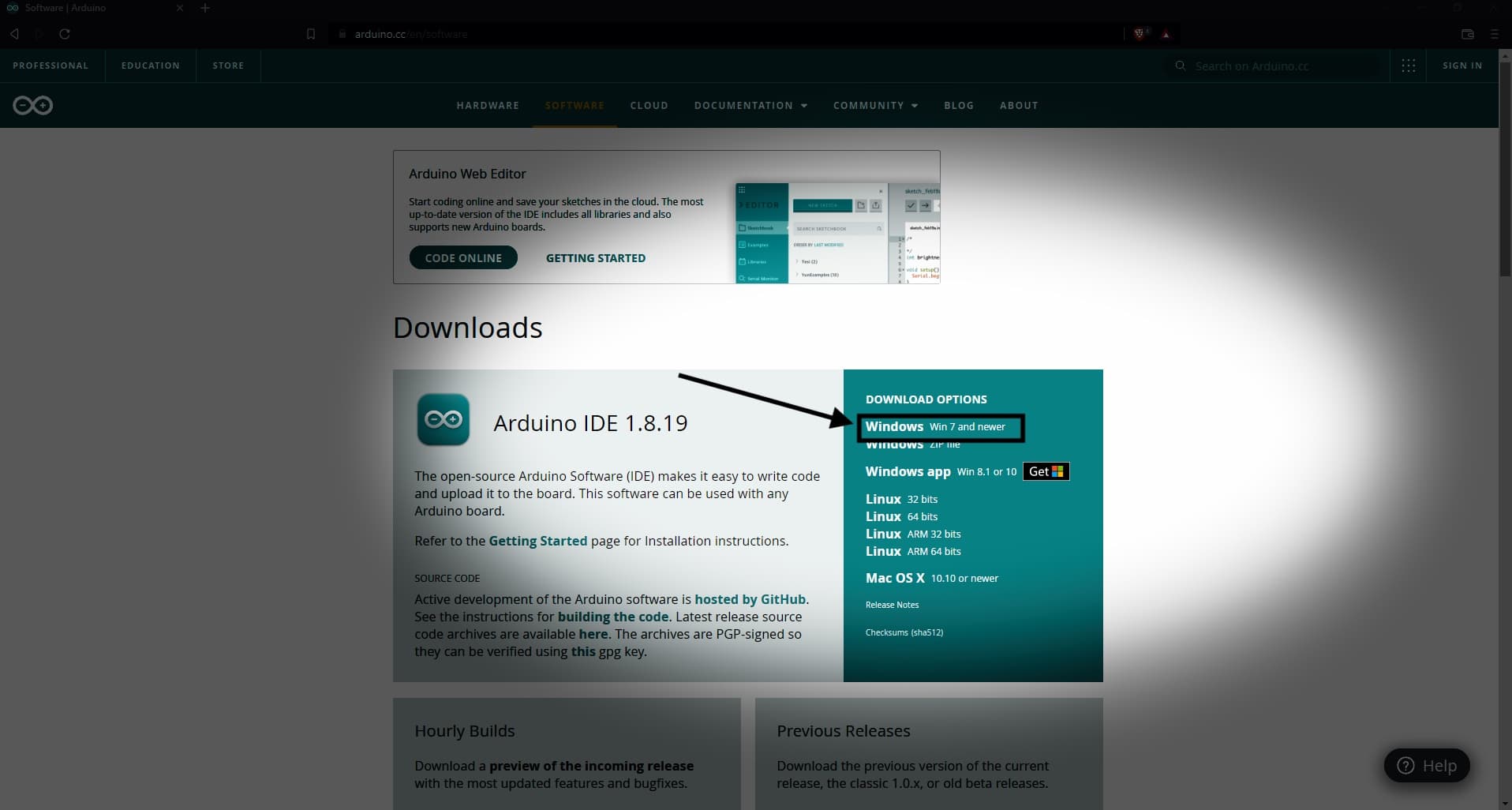1512x810 pixels.
Task: Reload the page with refresh icon
Action: tap(65, 34)
